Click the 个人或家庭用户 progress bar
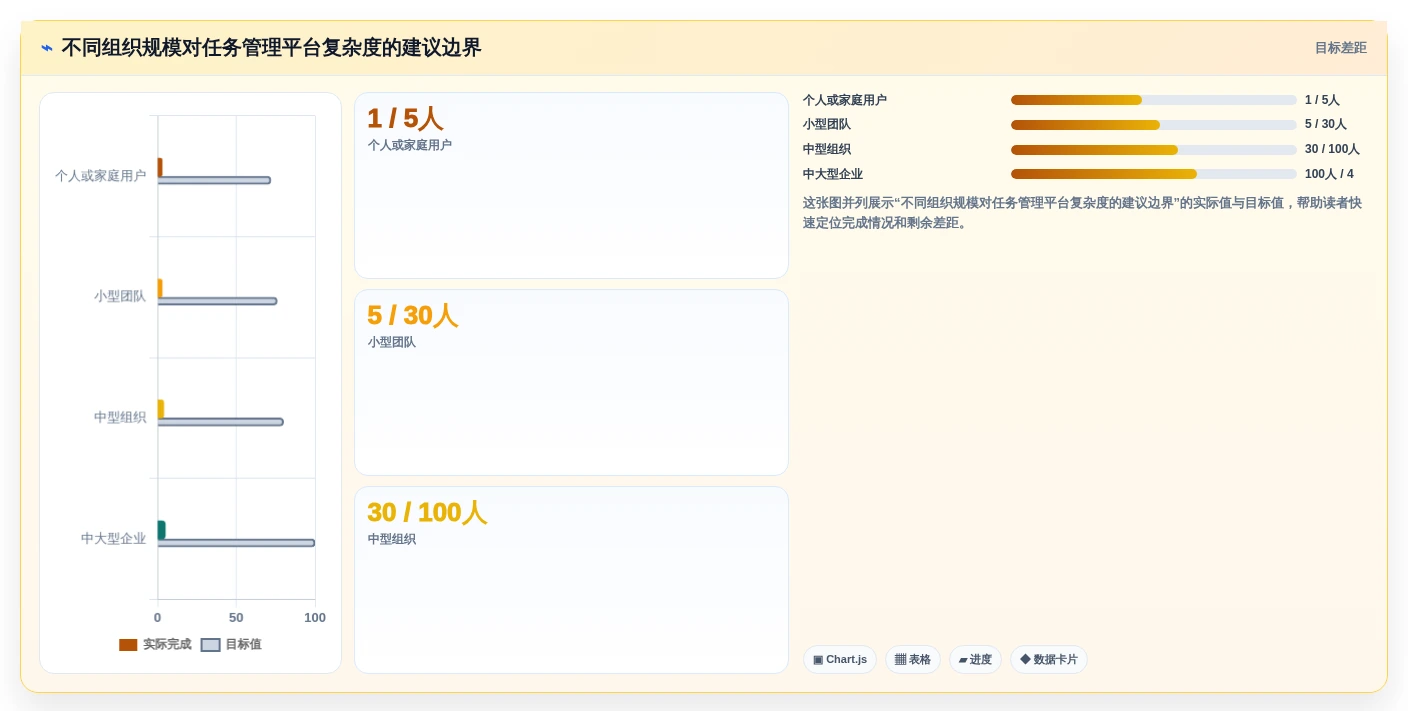 [1153, 100]
